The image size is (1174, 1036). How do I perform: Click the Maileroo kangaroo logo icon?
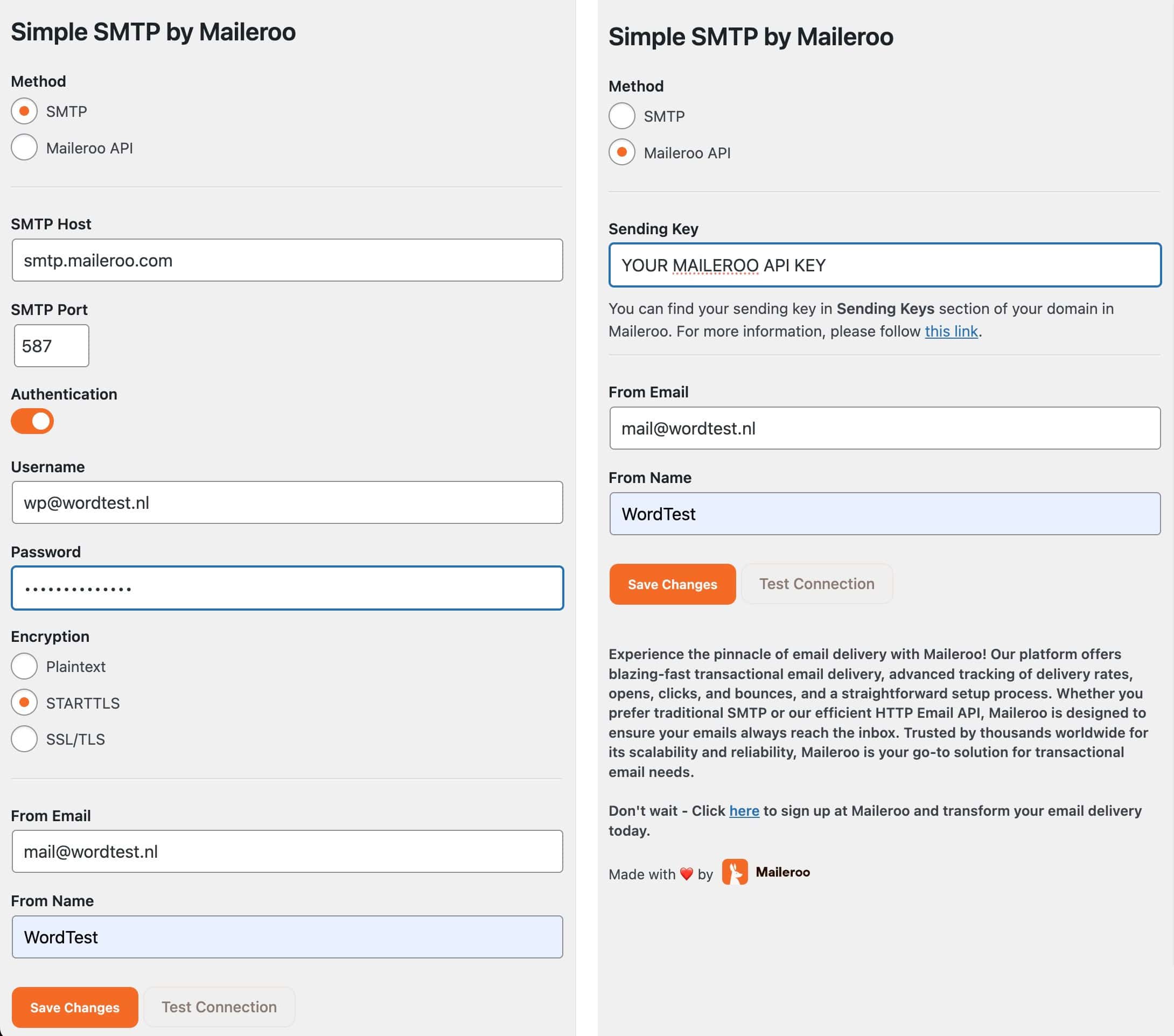[x=735, y=872]
